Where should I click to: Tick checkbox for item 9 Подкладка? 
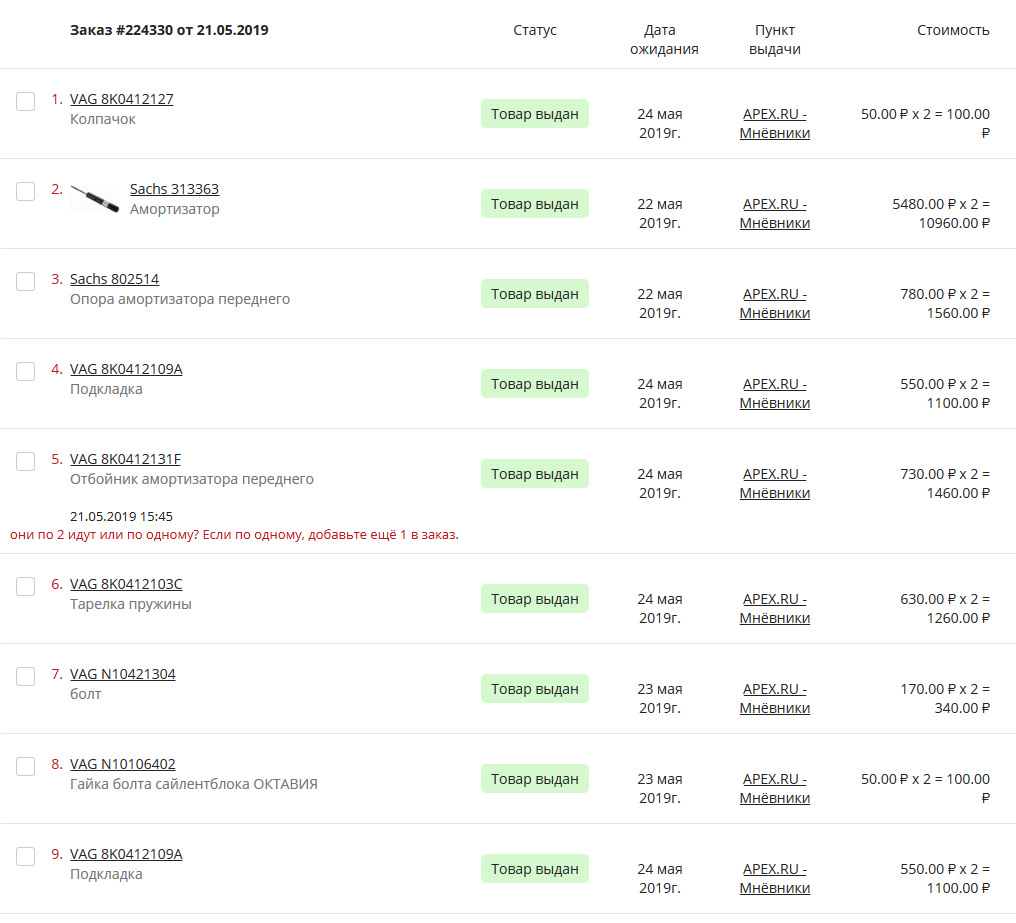(x=26, y=856)
